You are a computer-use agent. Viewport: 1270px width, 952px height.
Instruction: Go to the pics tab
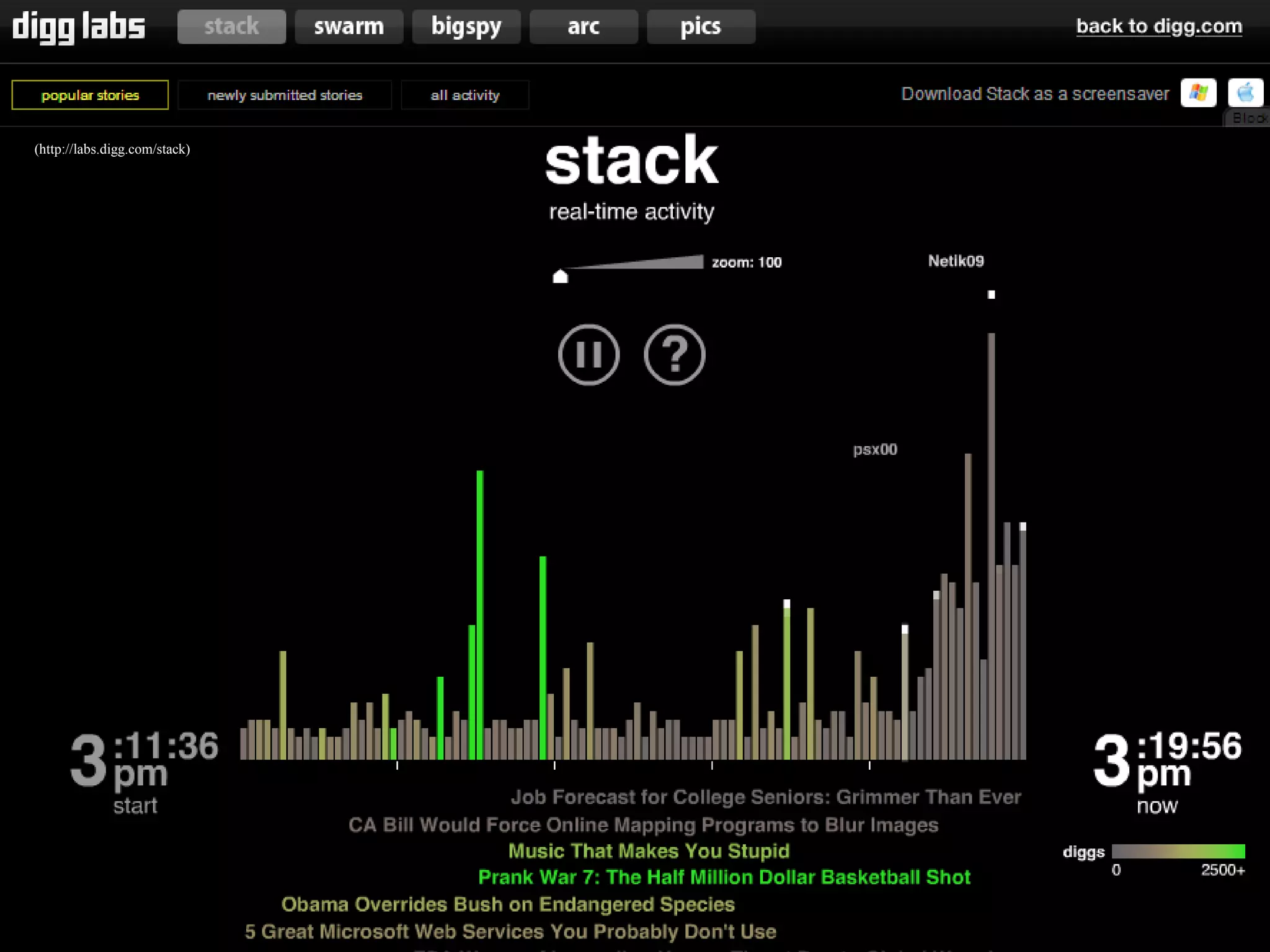[700, 27]
